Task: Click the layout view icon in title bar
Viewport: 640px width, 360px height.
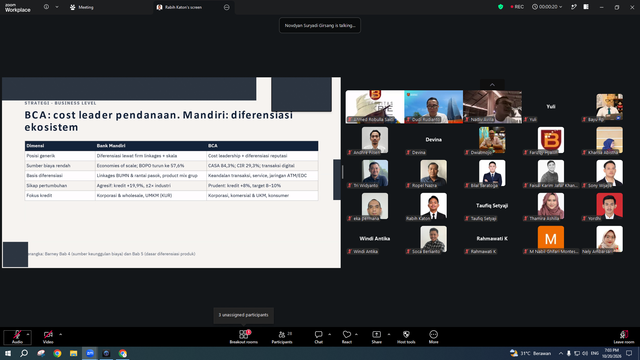Action: (586, 7)
